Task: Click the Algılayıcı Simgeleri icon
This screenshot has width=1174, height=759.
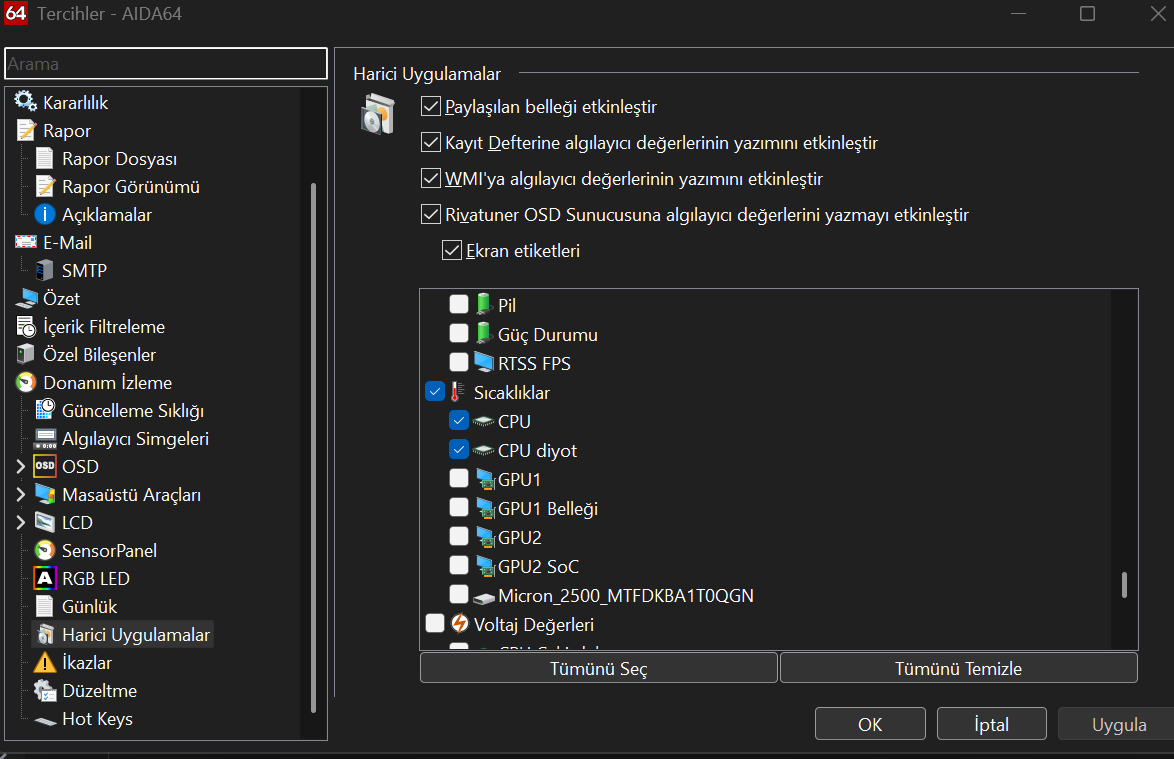Action: click(x=45, y=439)
